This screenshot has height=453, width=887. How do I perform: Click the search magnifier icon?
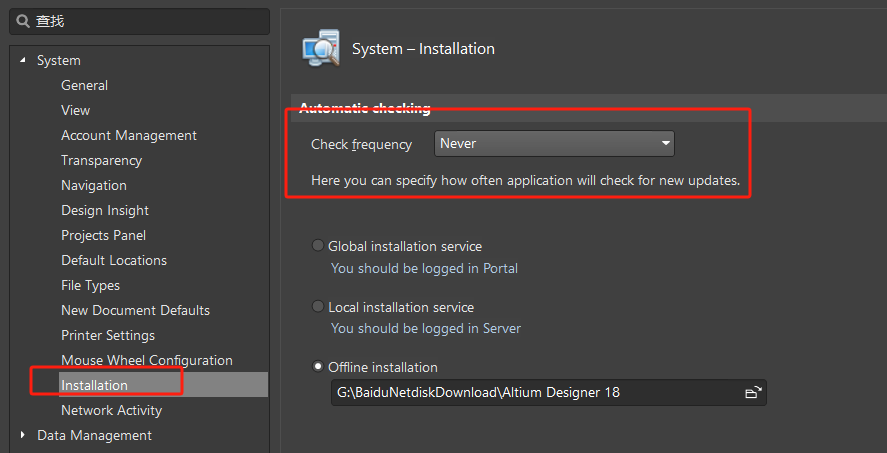click(23, 21)
